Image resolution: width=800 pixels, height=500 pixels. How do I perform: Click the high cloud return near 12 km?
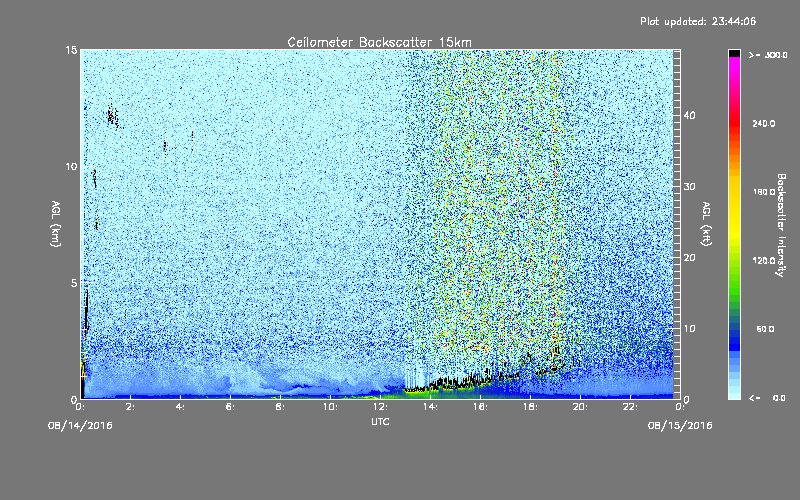[113, 117]
